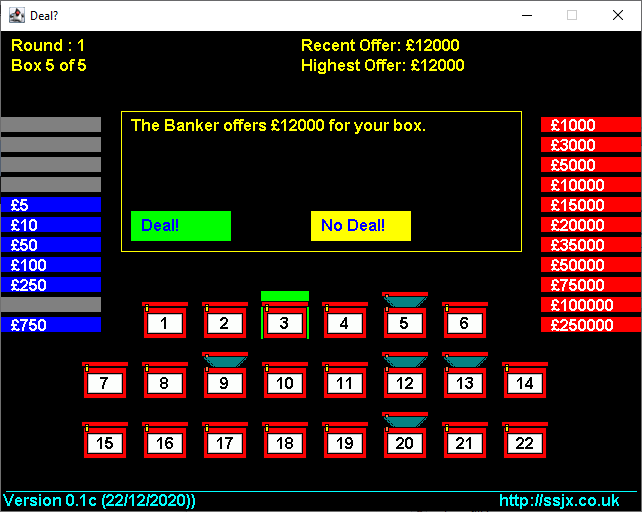This screenshot has width=642, height=512.
Task: Click the Highest Offer: £12000 text
Action: coord(382,66)
